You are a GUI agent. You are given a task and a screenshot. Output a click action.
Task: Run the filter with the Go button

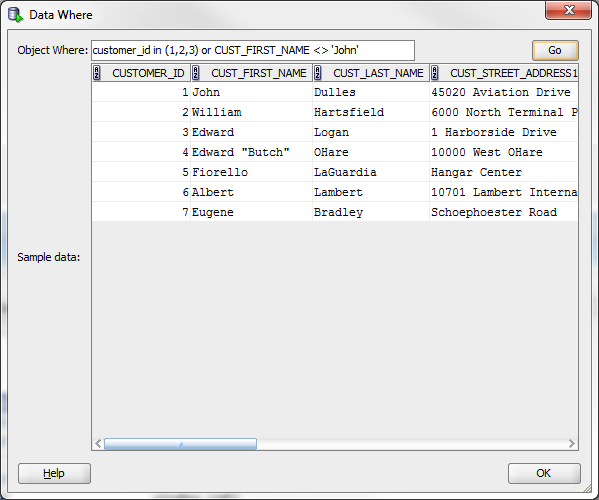tap(555, 50)
